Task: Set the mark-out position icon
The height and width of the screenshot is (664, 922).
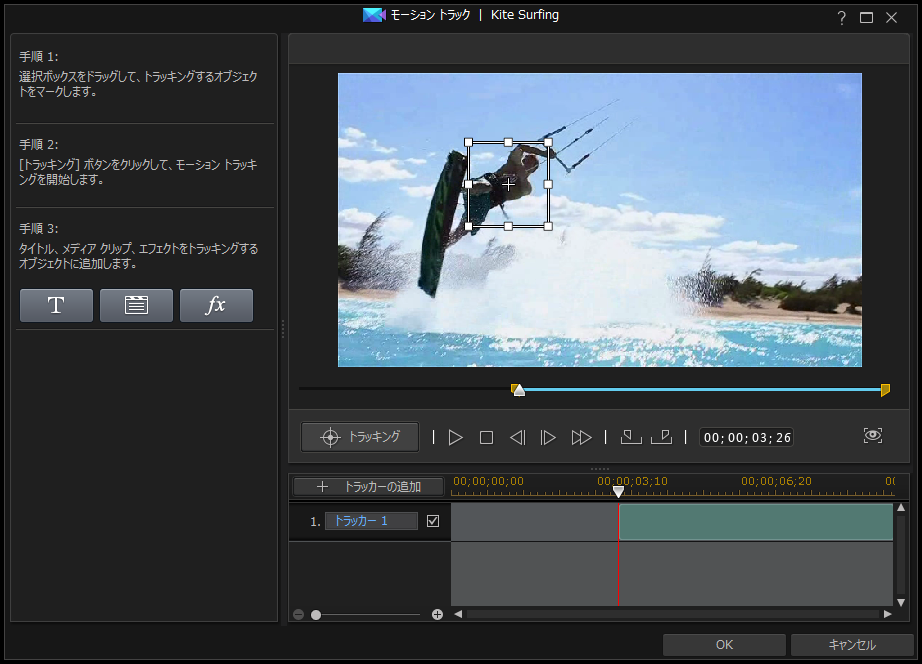Action: coord(660,437)
